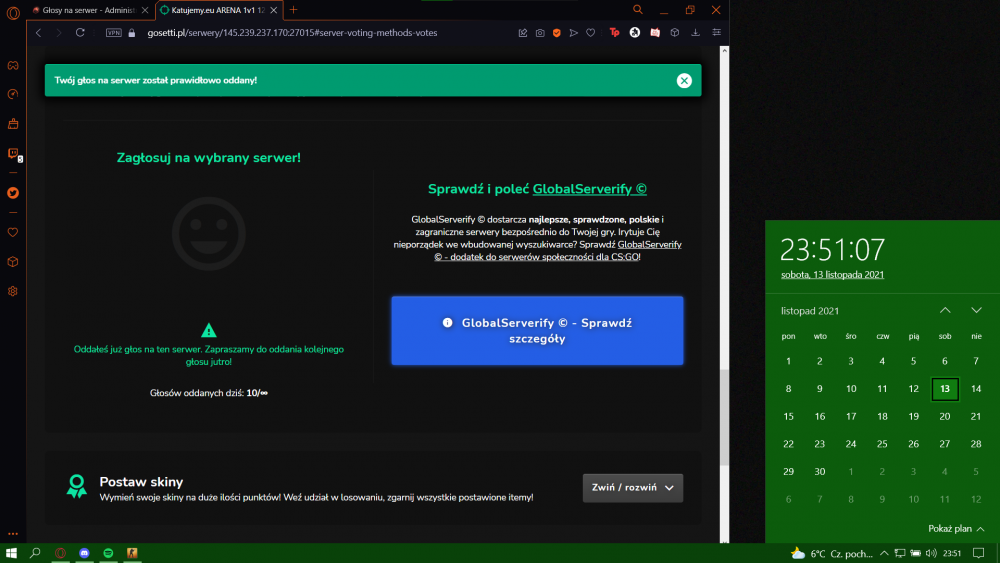Open the Twitter icon in Opera sidebar
Viewport: 1000px width, 563px height.
pos(13,193)
